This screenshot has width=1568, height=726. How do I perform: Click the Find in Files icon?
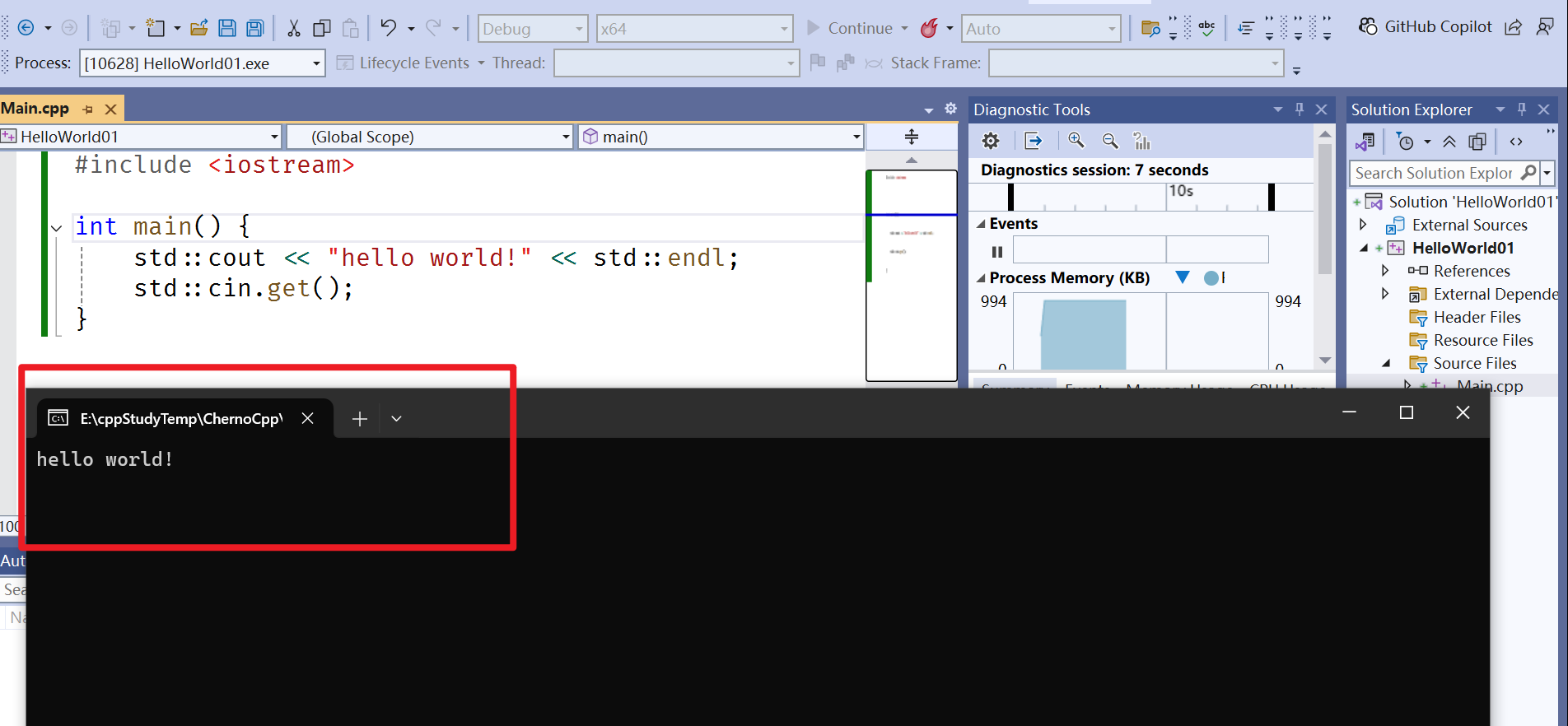coord(1150,29)
